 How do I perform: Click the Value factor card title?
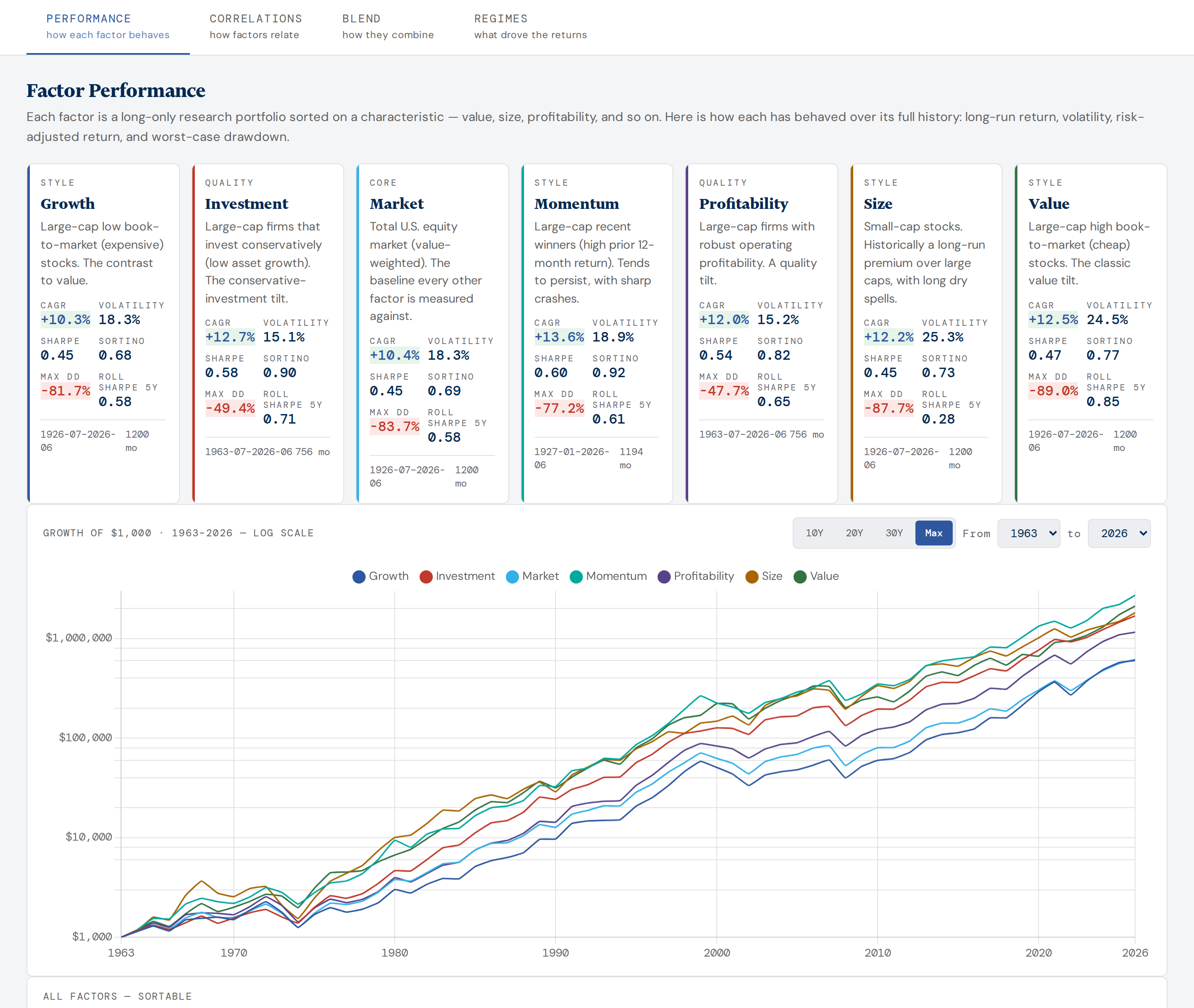1049,204
